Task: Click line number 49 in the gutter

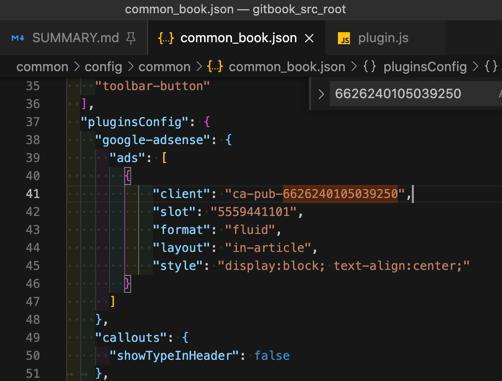Action: pyautogui.click(x=33, y=338)
